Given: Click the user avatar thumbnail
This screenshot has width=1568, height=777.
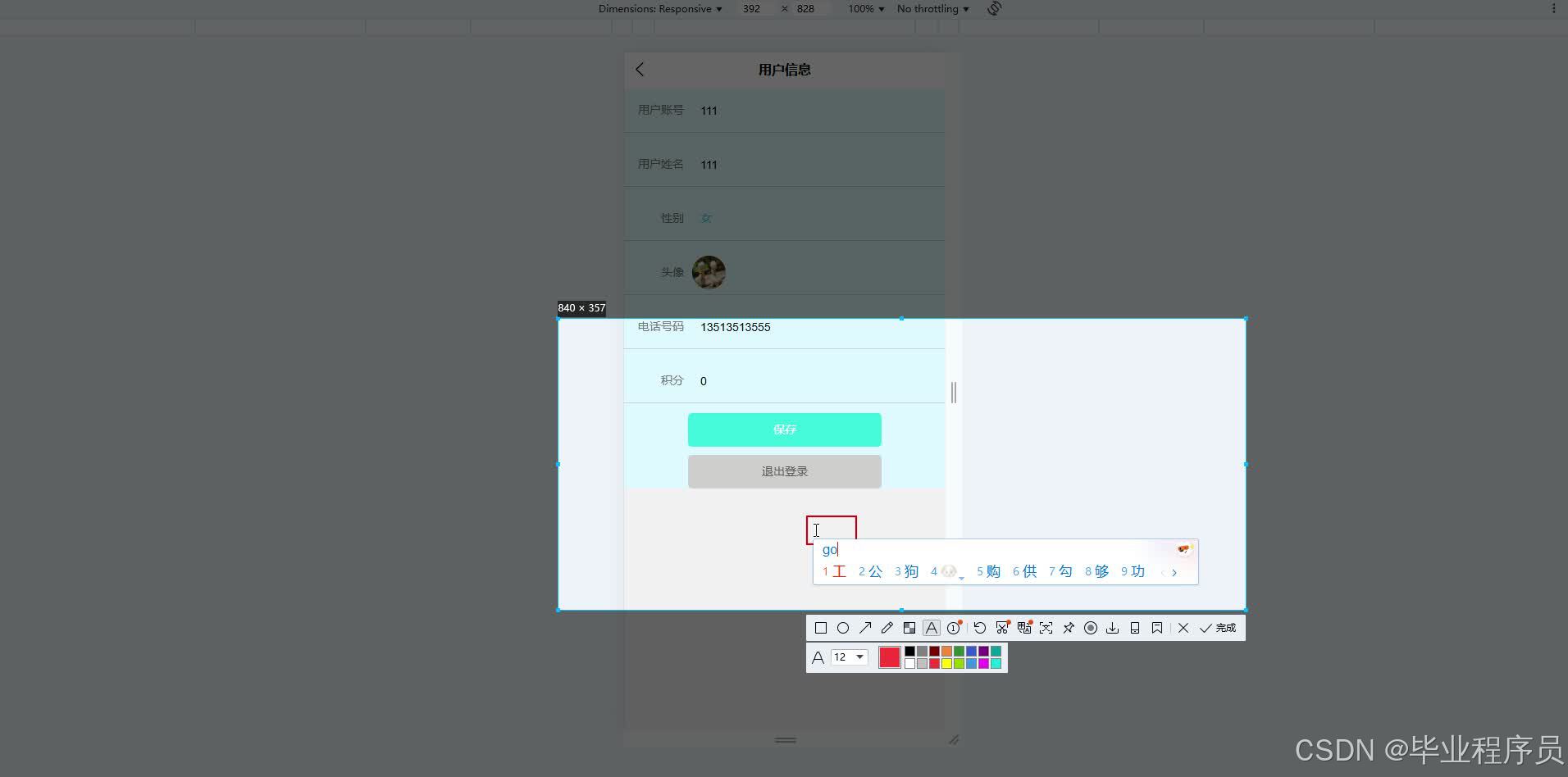Looking at the screenshot, I should [x=709, y=272].
